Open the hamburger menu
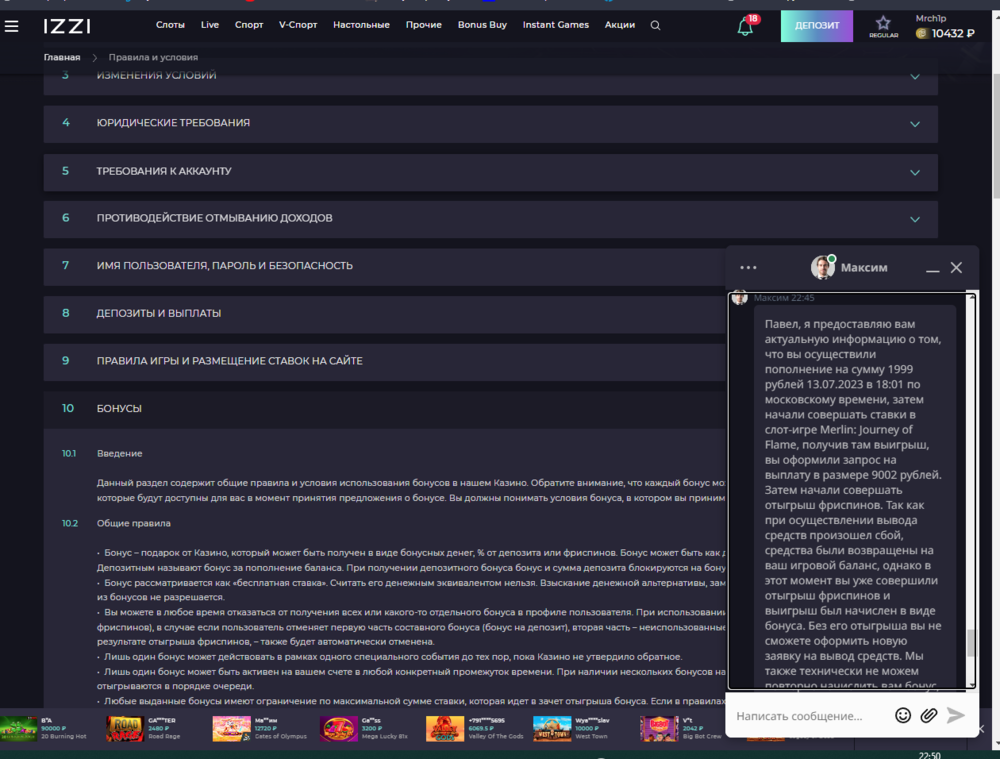 (x=11, y=26)
